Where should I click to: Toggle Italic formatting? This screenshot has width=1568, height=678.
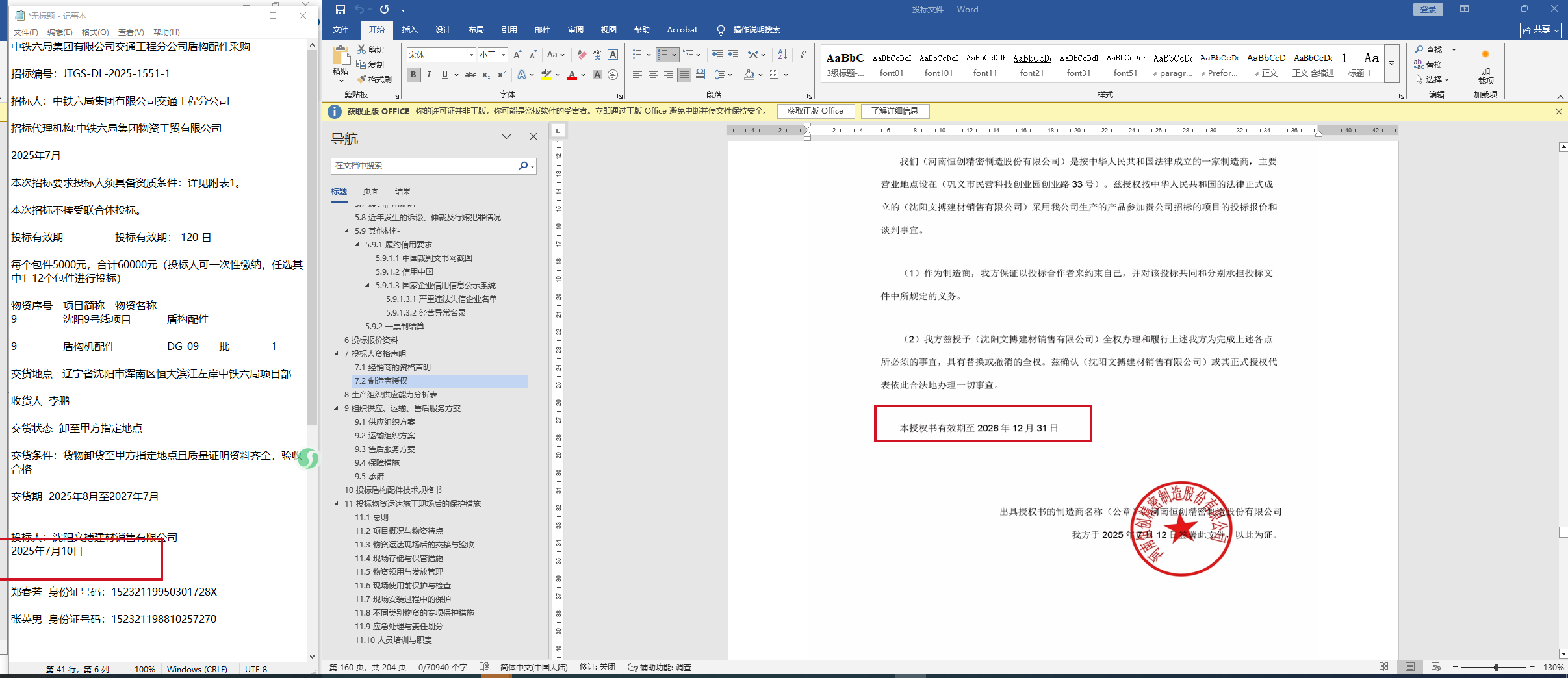tap(429, 75)
